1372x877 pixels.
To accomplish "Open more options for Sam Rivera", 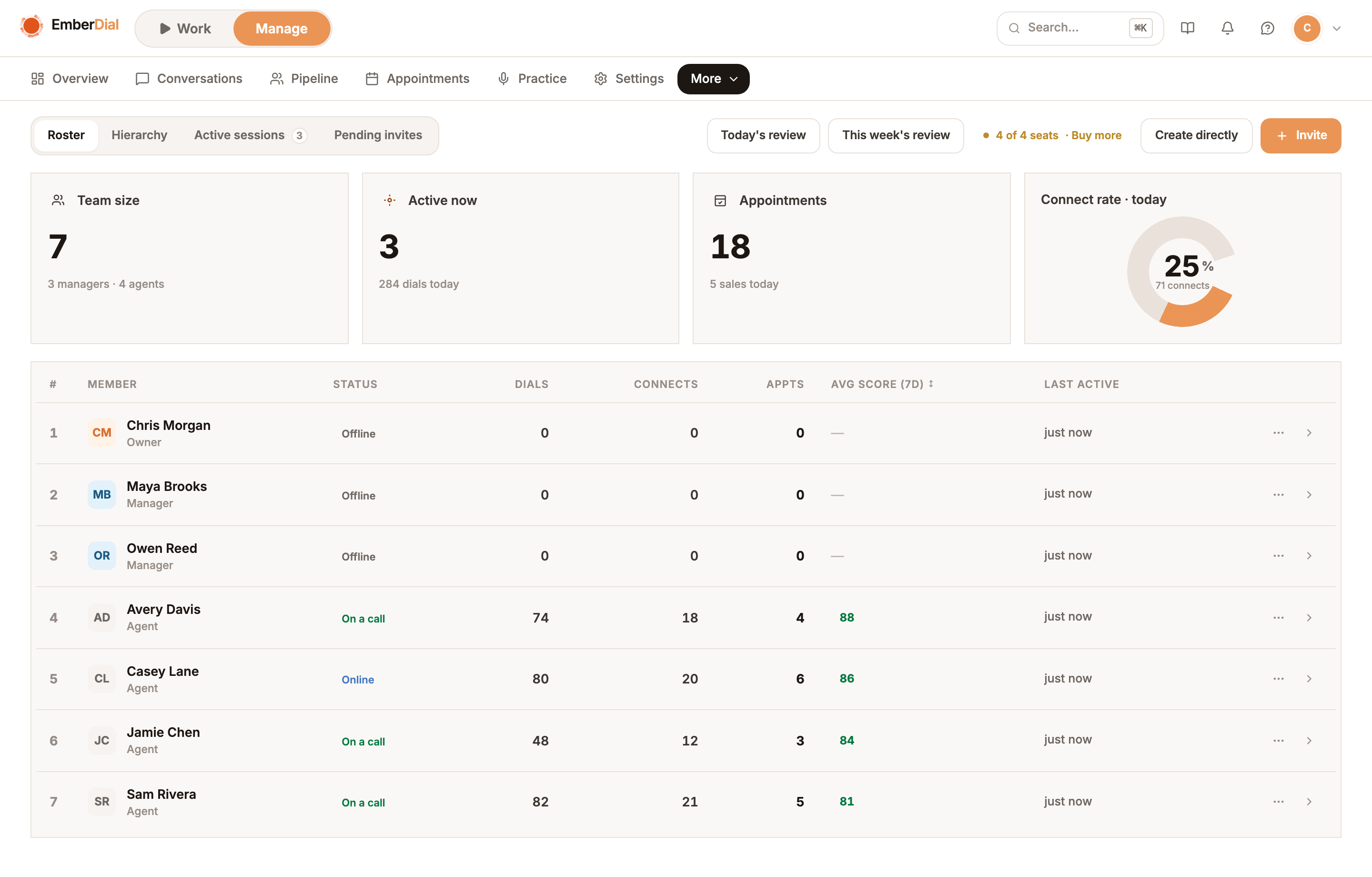I will click(x=1279, y=802).
